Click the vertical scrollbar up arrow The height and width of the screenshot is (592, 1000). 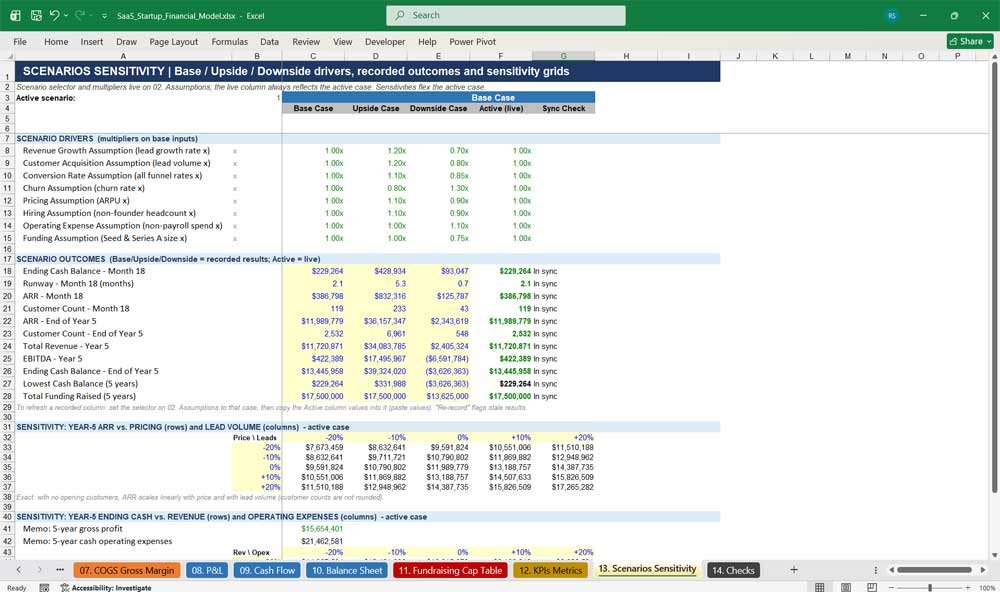point(994,57)
